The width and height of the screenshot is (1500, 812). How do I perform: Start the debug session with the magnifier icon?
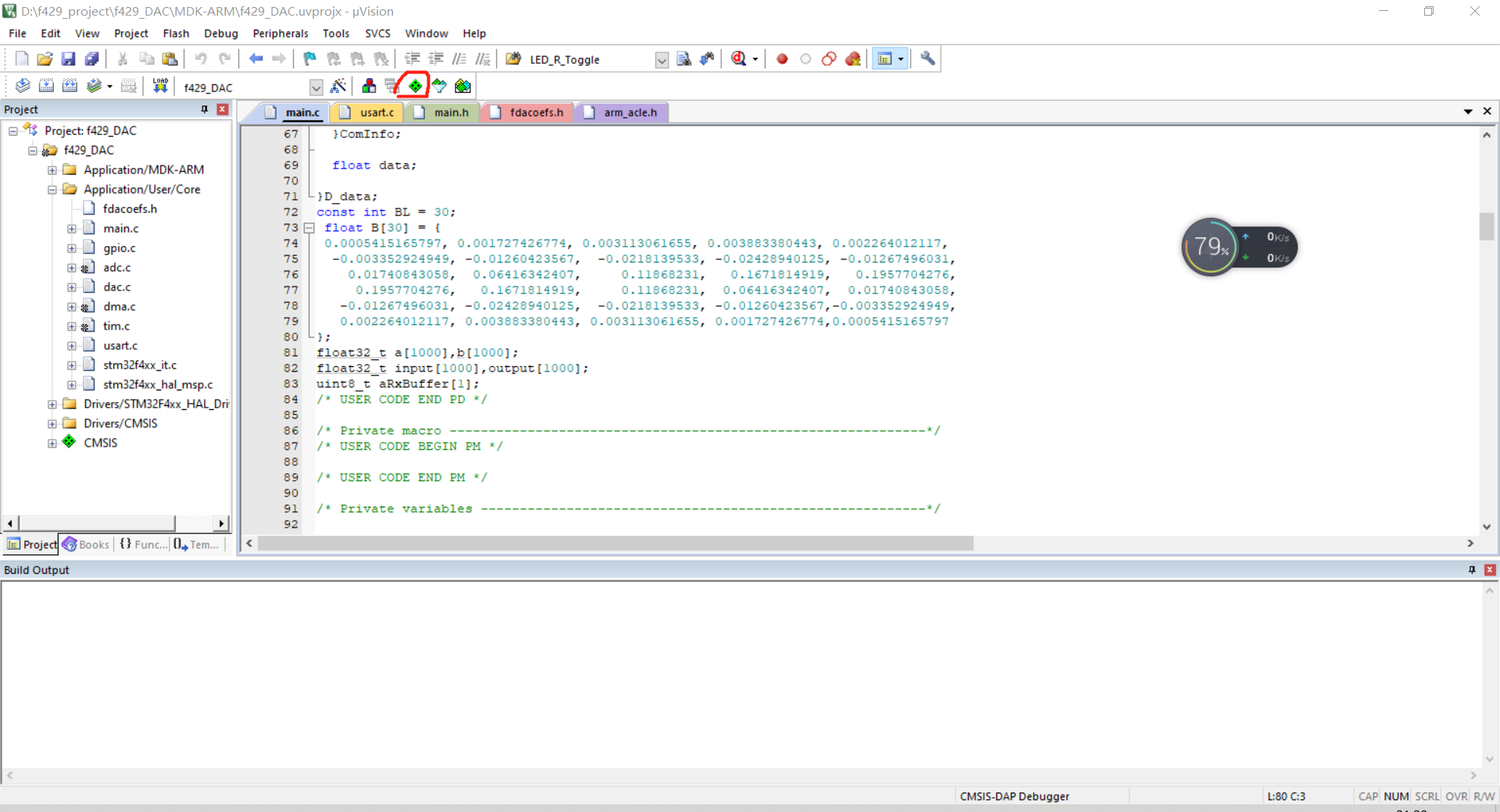click(738, 59)
